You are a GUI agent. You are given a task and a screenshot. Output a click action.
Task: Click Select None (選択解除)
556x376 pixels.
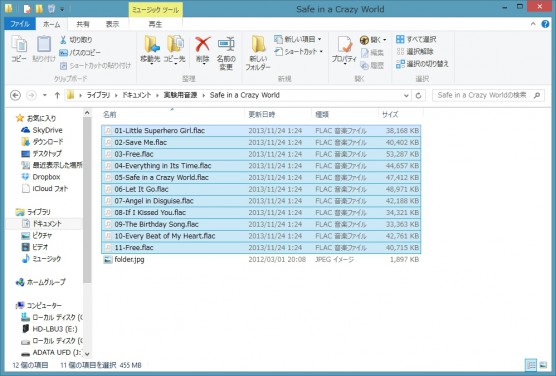point(415,51)
